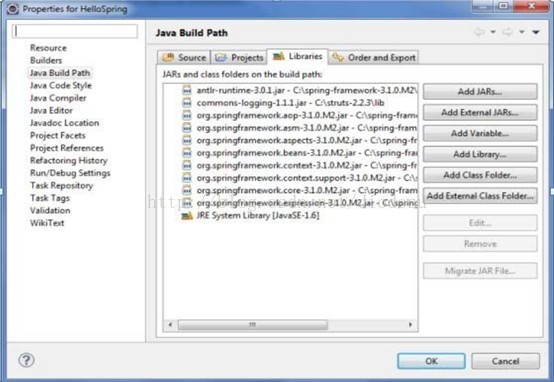Click the forward navigation arrow icon
This screenshot has height=382, width=554.
(x=508, y=32)
